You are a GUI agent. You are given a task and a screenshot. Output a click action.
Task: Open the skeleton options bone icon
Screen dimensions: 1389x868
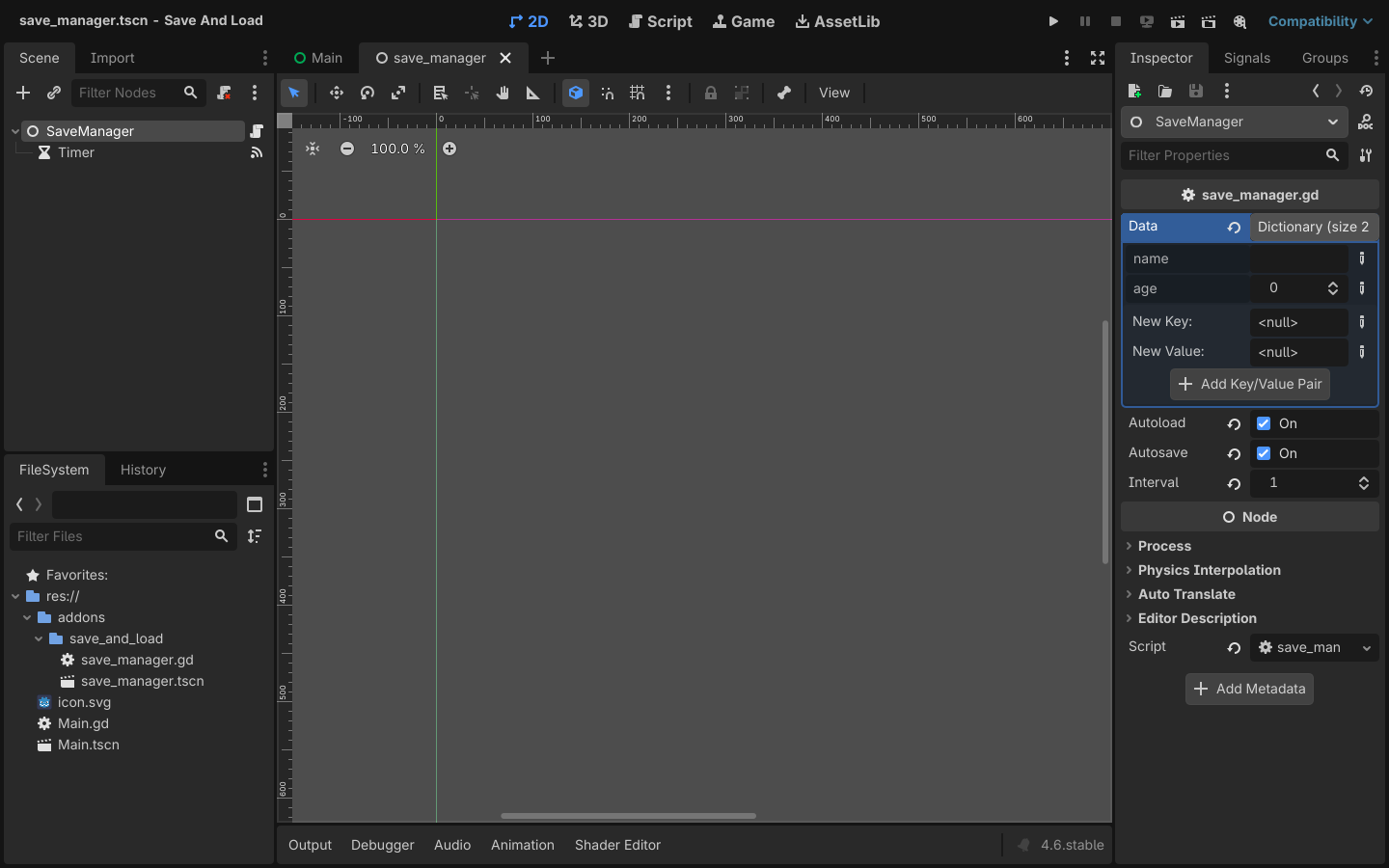click(x=784, y=93)
